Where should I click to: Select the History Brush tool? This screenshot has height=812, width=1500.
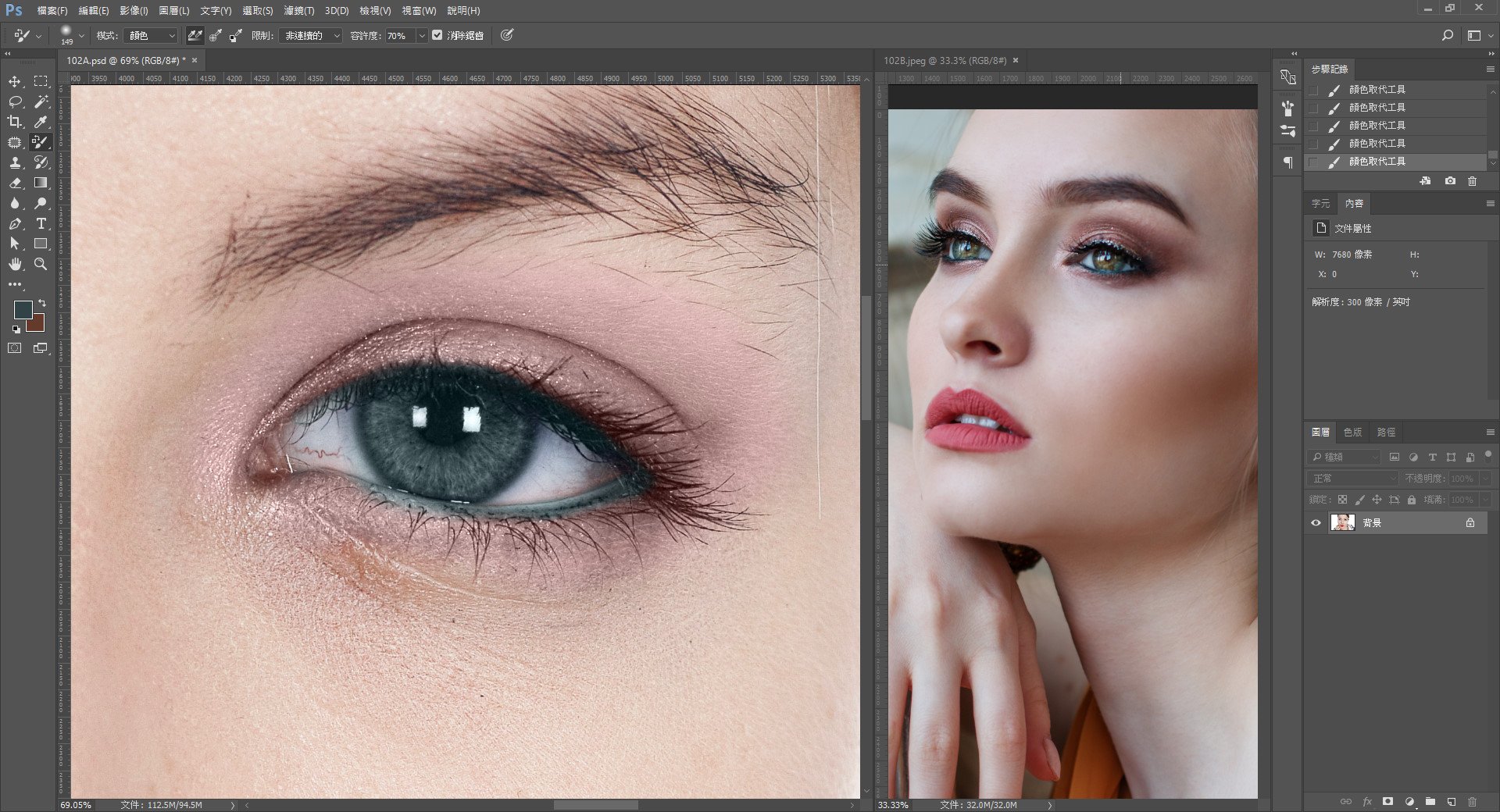coord(41,162)
